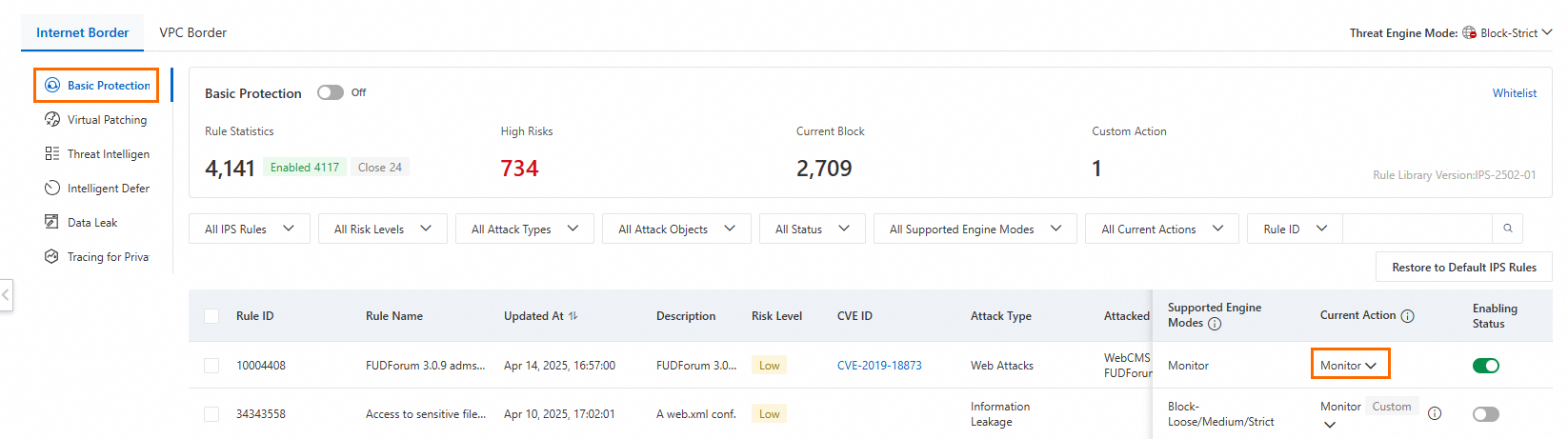Open the All Risk Levels filter
Image resolution: width=1568 pixels, height=439 pixels.
tap(383, 229)
